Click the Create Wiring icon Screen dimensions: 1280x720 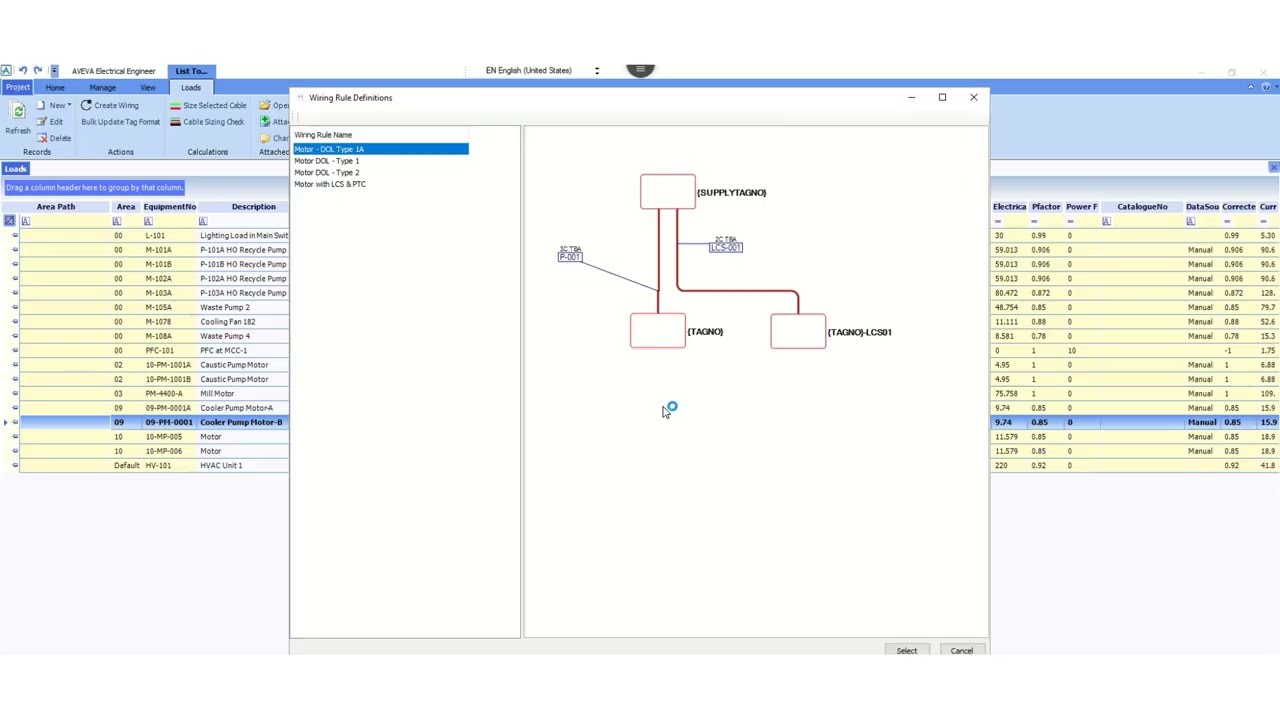[x=86, y=105]
